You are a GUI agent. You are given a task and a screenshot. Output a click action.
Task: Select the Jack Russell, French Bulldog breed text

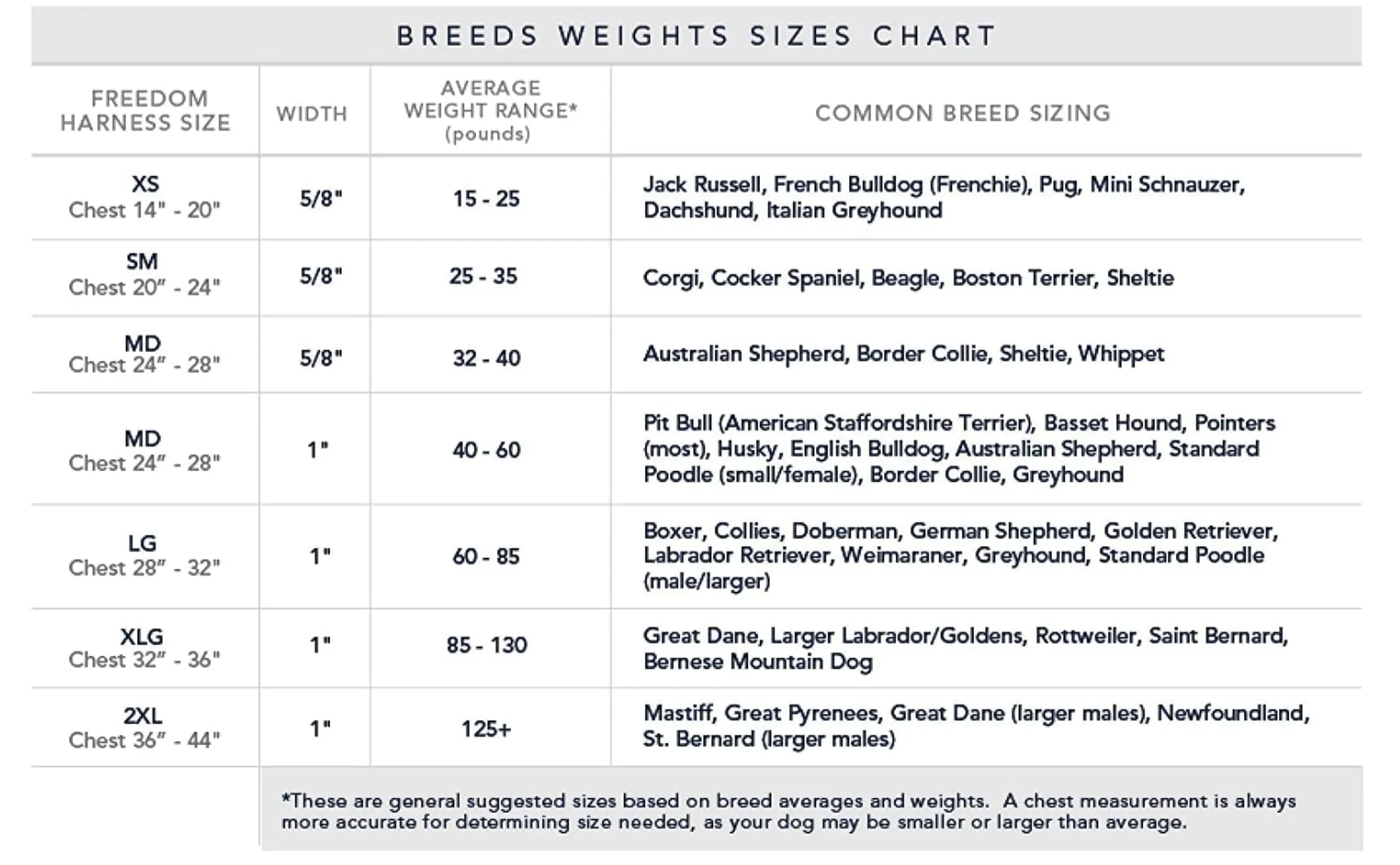click(x=944, y=197)
